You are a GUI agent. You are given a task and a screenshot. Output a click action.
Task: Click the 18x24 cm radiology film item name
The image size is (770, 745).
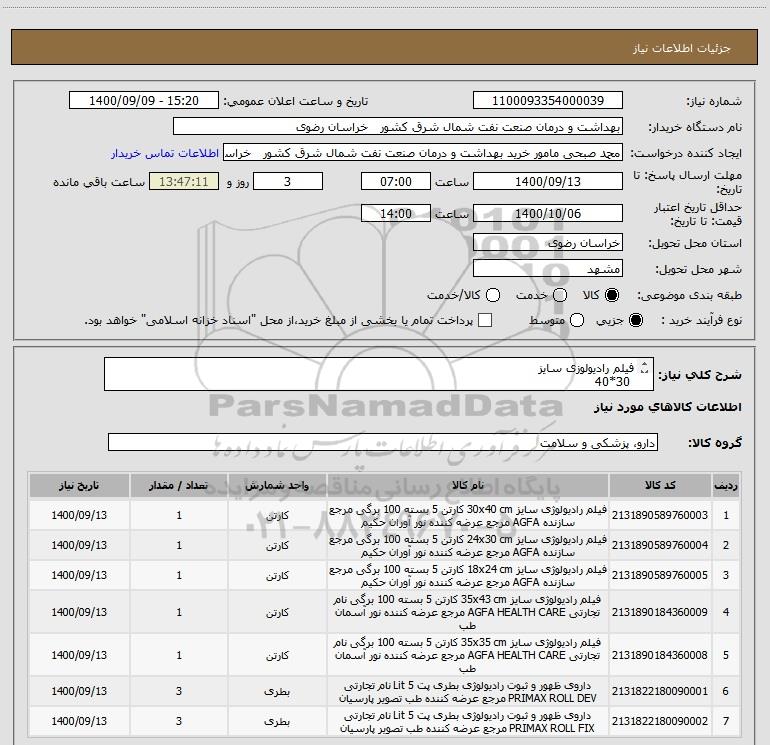point(468,576)
